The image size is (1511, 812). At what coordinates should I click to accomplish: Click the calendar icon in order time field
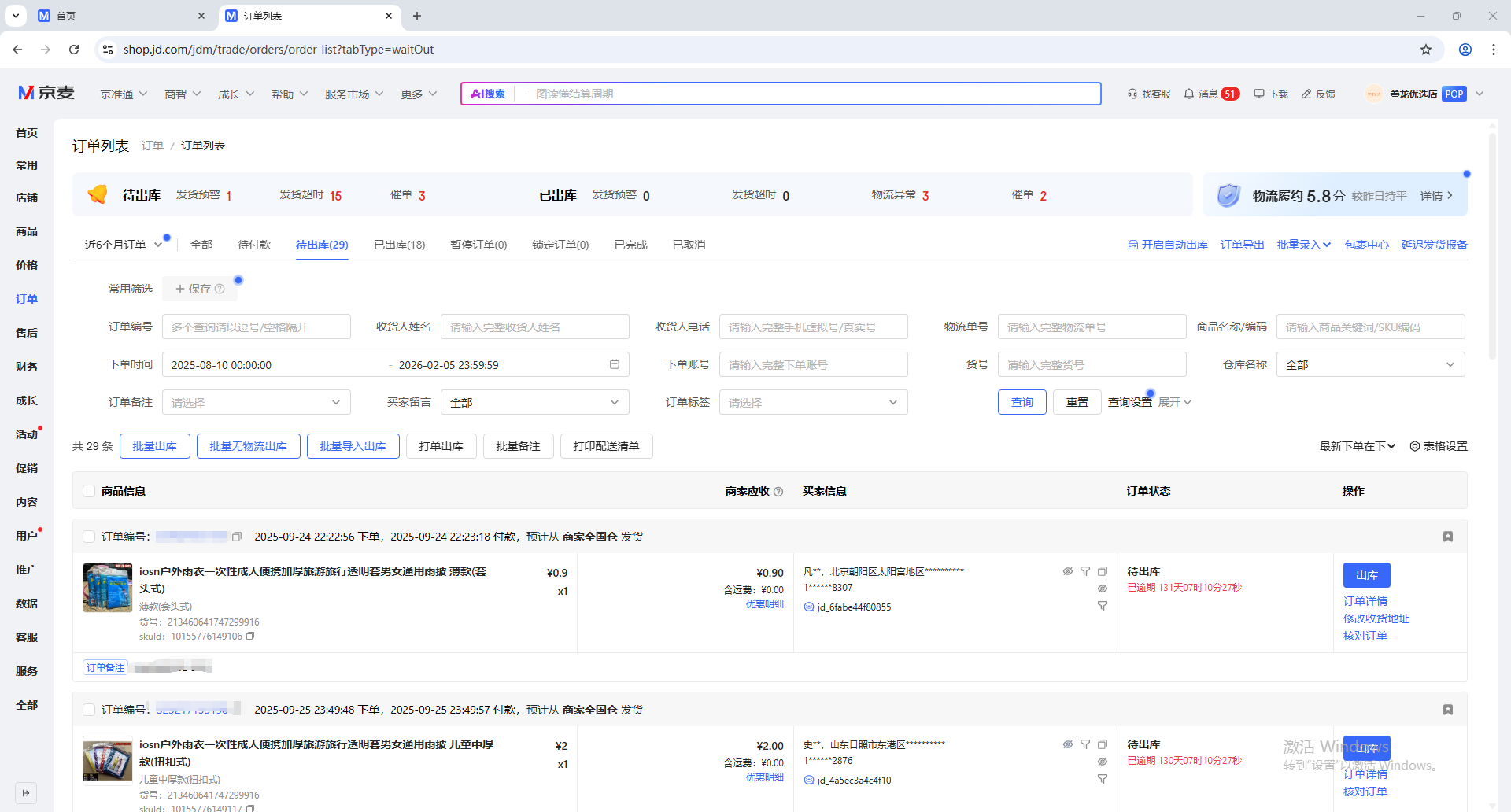tap(615, 364)
